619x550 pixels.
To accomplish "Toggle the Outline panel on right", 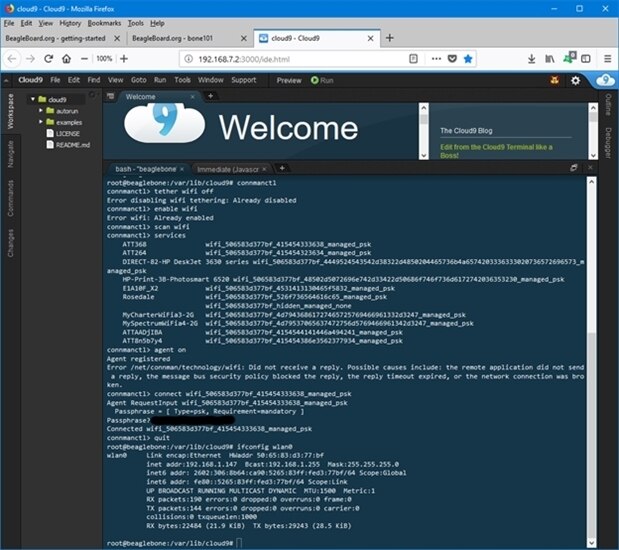I will pyautogui.click(x=608, y=105).
